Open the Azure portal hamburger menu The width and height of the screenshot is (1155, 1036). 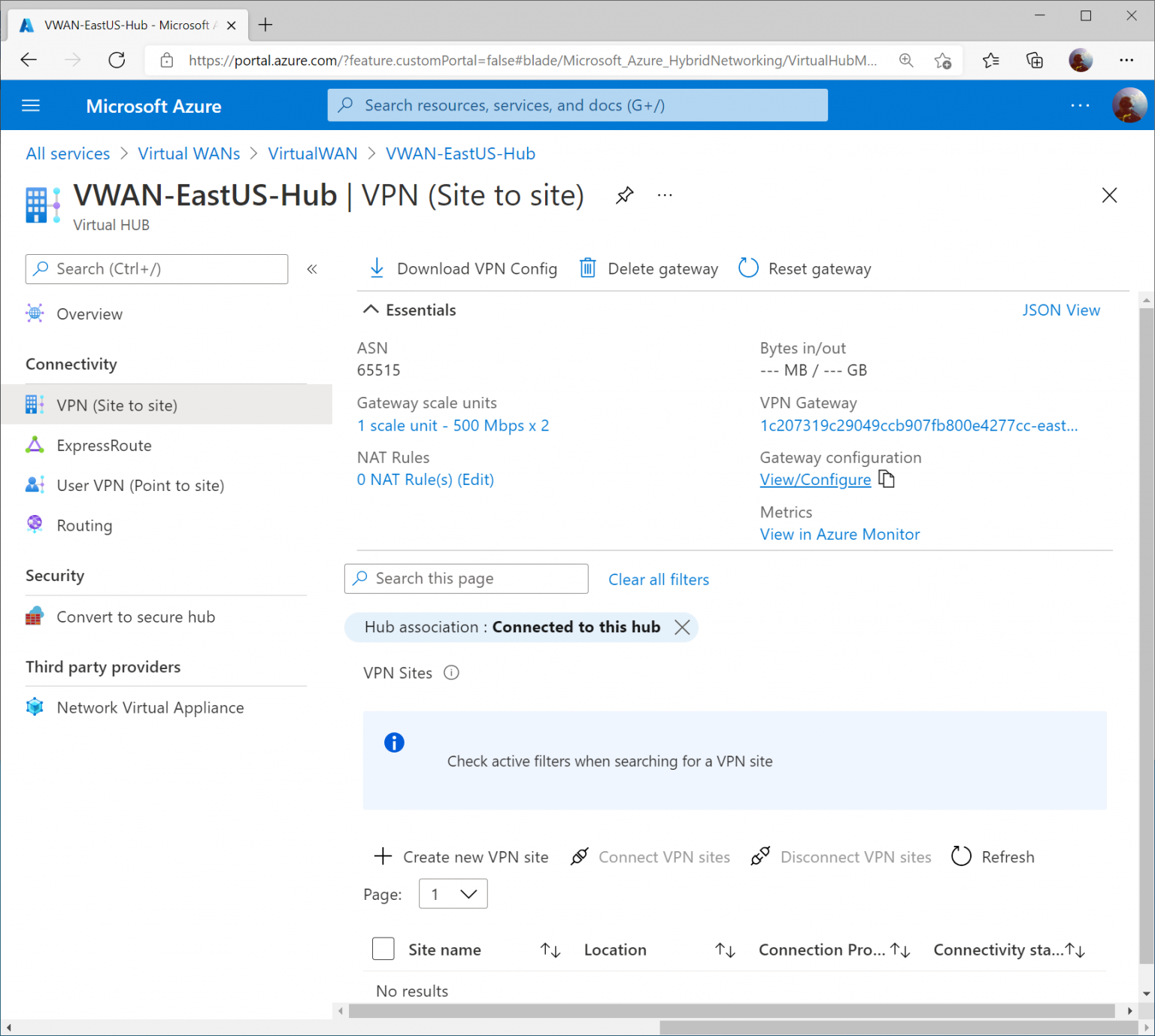click(x=30, y=105)
